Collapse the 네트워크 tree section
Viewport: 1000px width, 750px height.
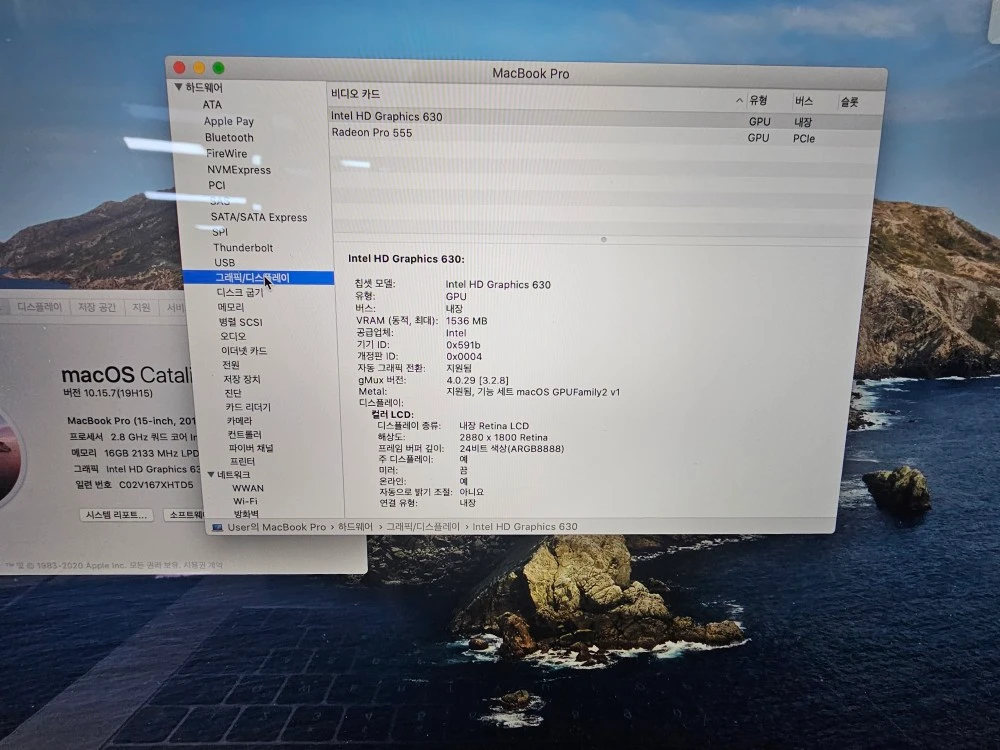pyautogui.click(x=210, y=474)
